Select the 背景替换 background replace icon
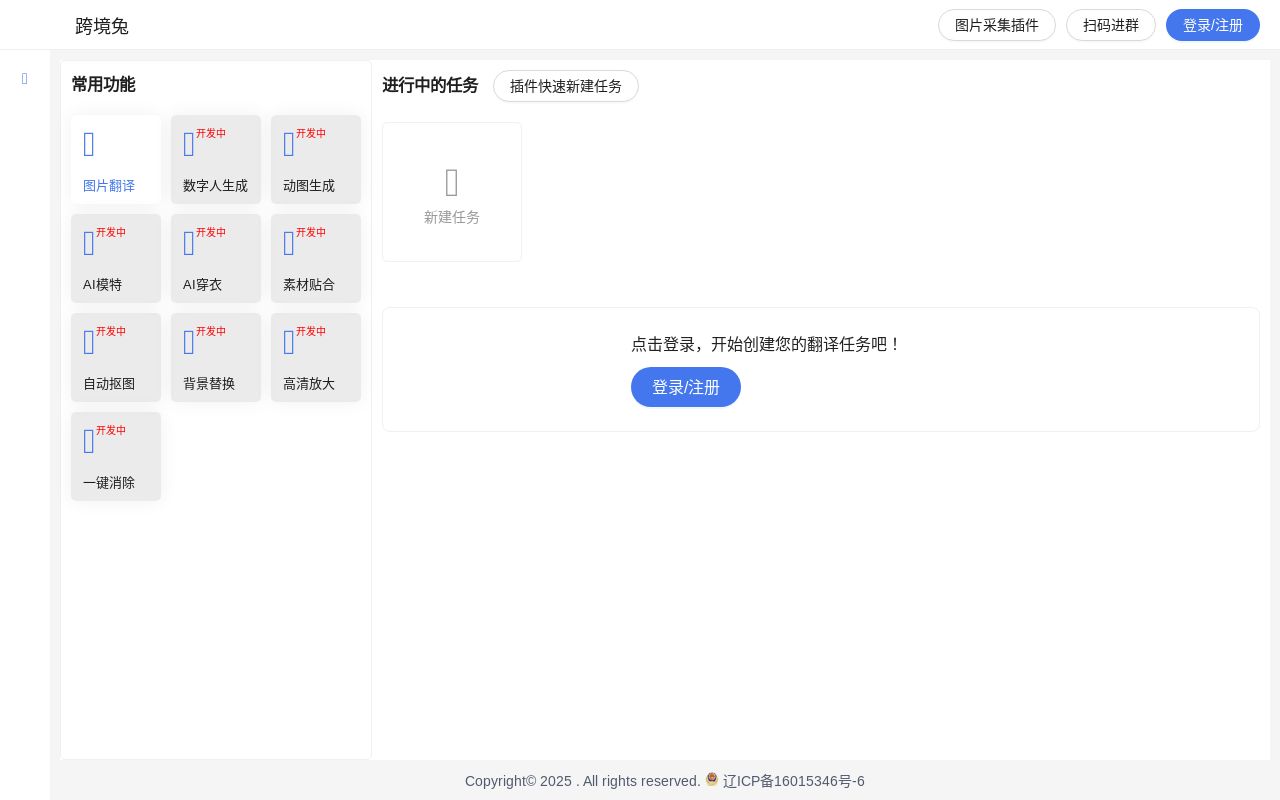 tap(215, 357)
